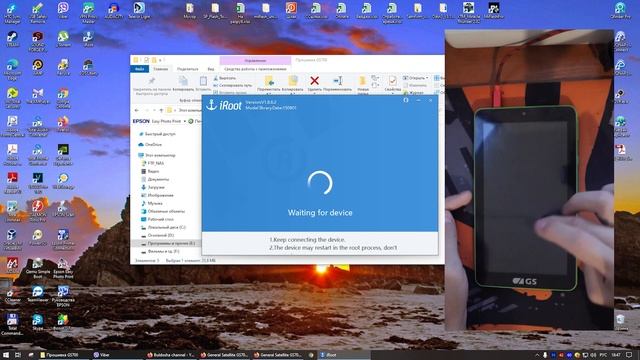Open the Epson Easy Photo Print desktop shortcut
Viewport: 640px width, 360px height.
[x=63, y=269]
